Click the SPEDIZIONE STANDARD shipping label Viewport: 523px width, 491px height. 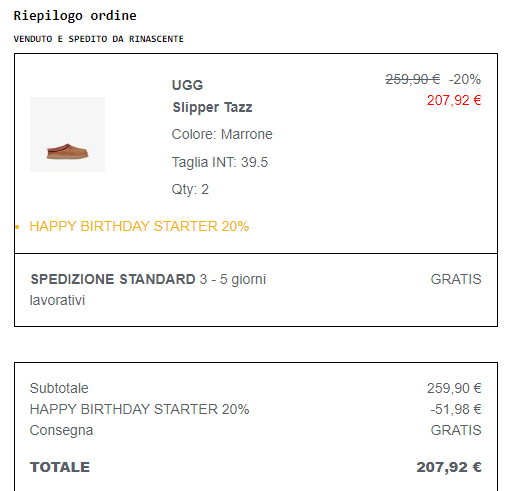[x=113, y=279]
